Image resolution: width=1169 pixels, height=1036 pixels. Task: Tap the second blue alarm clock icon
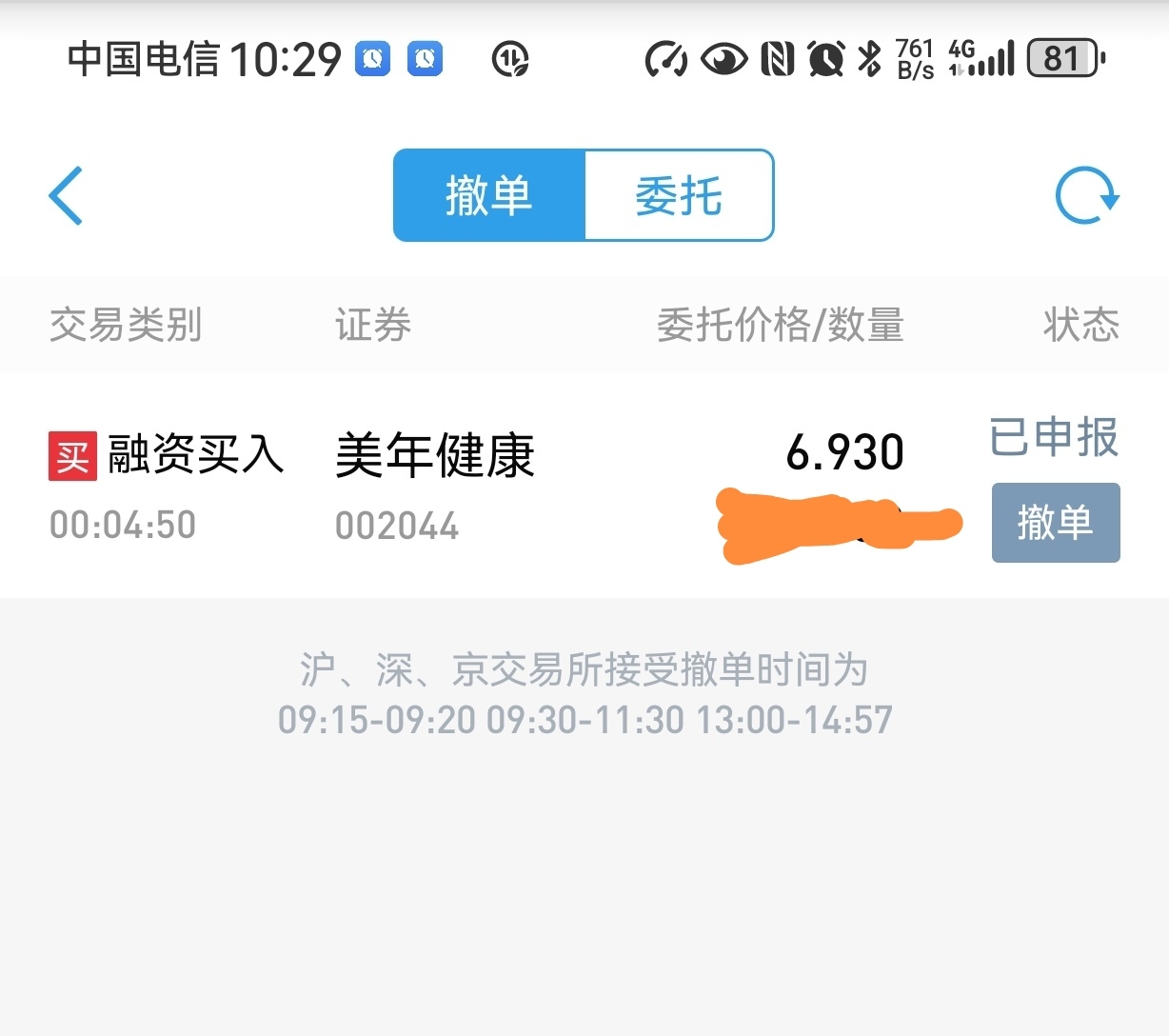(425, 59)
